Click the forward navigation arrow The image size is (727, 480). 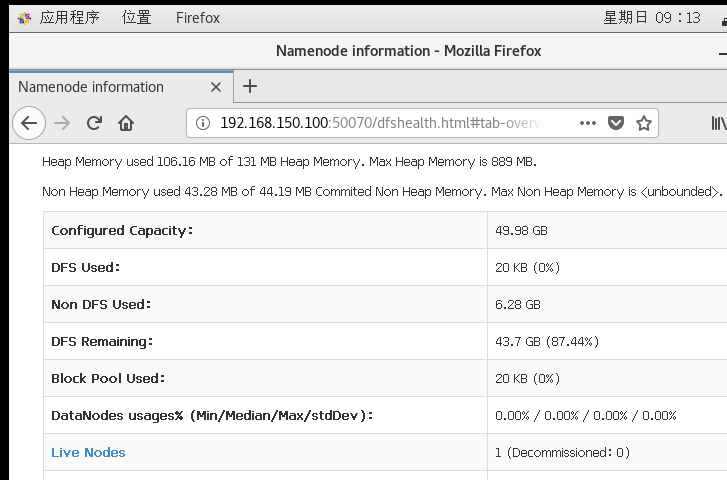click(62, 123)
